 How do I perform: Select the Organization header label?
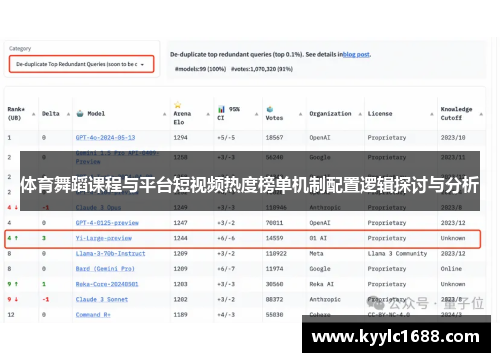(x=330, y=114)
